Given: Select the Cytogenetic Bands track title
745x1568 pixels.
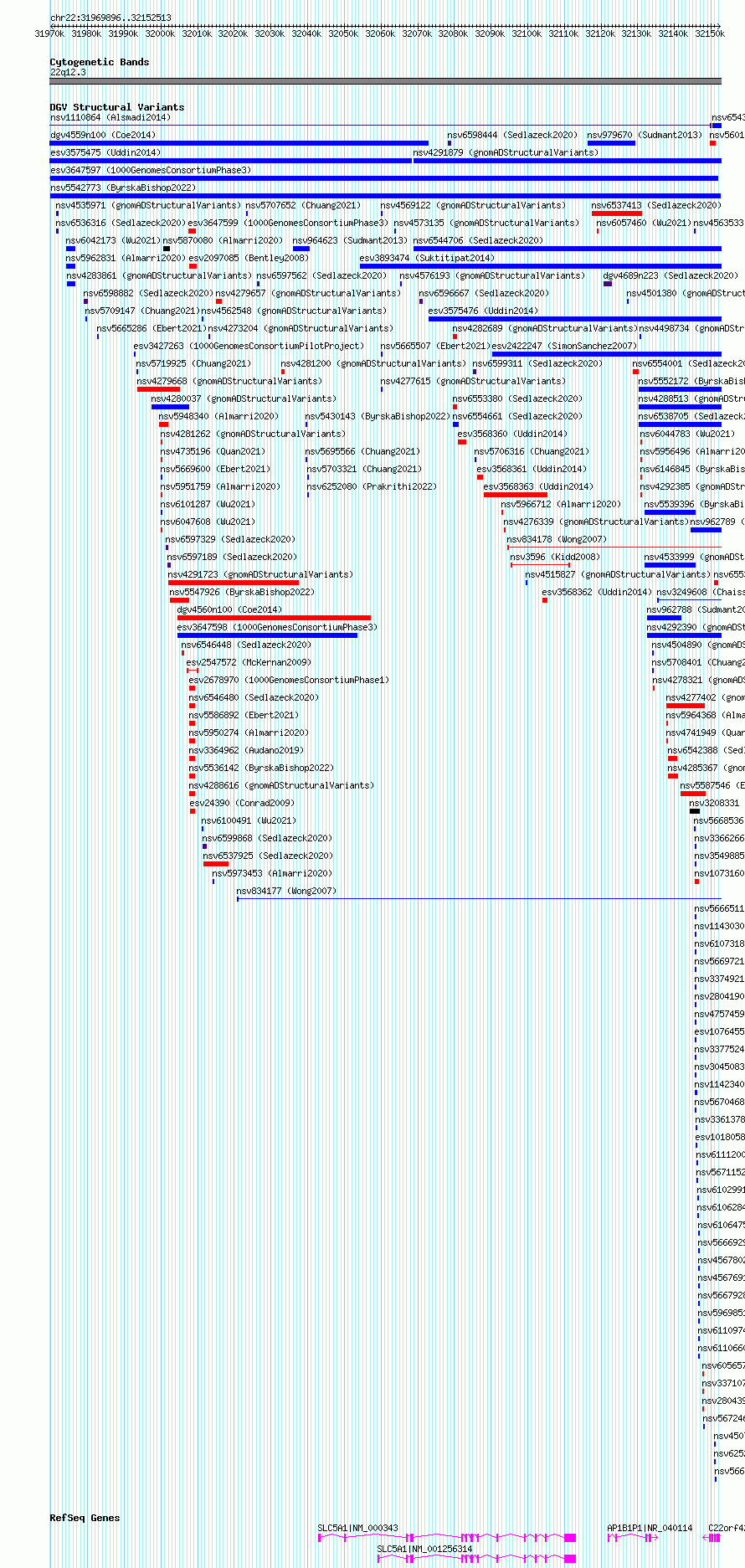Looking at the screenshot, I should (x=99, y=62).
